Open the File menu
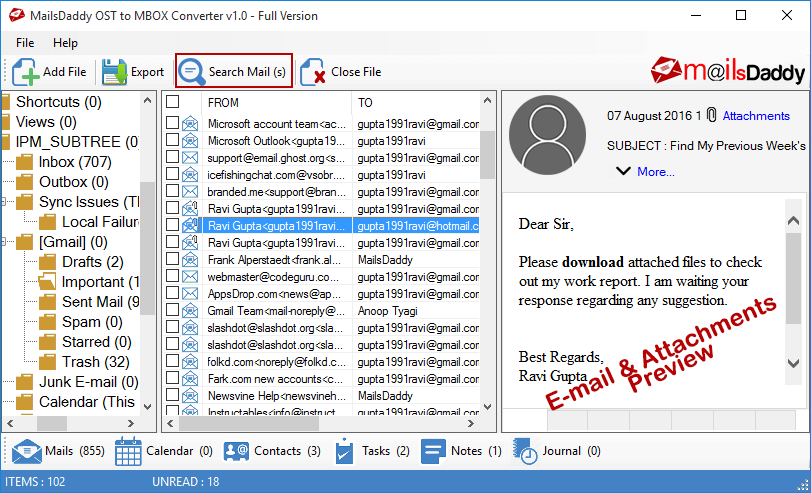This screenshot has height=493, width=811. tap(25, 43)
